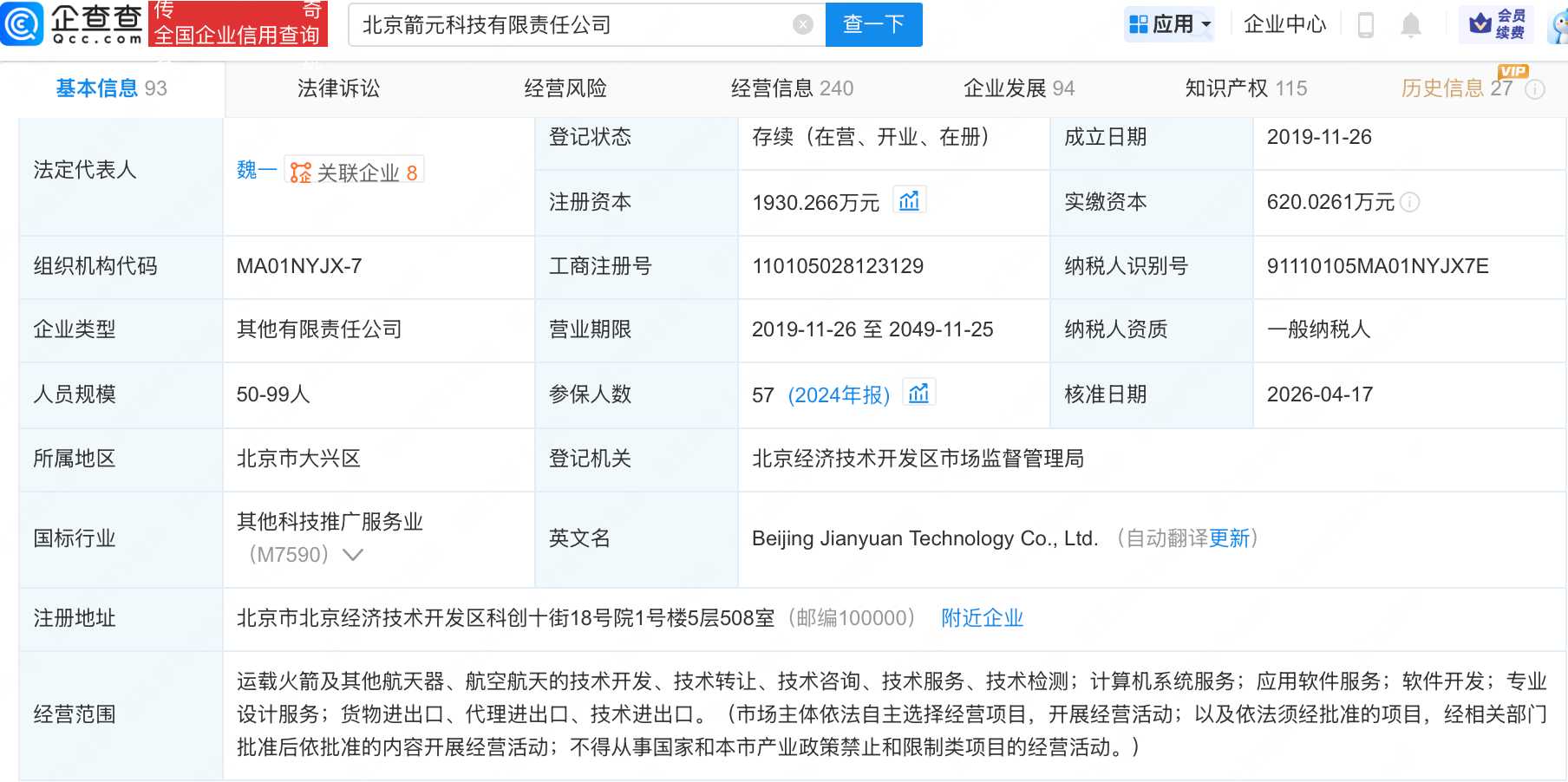The height and width of the screenshot is (782, 1568).
Task: Clear the search box with the X icon
Action: pos(802,24)
